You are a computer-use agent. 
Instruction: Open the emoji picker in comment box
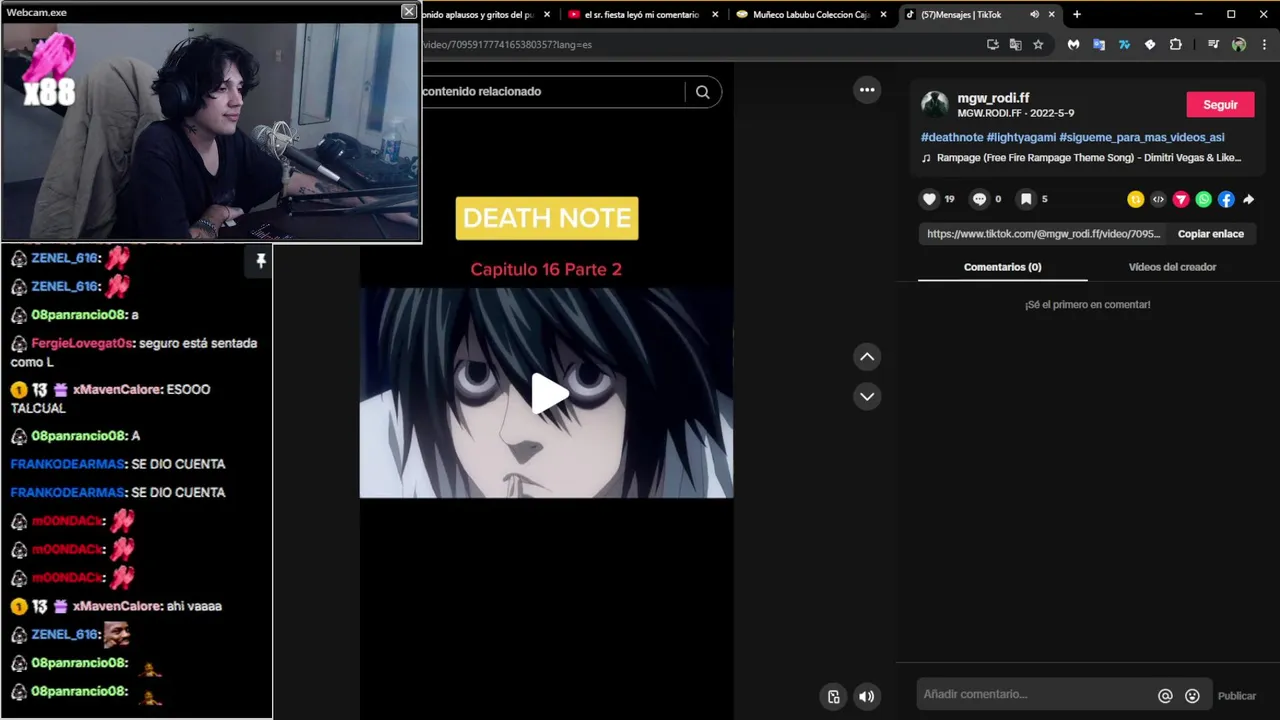(1192, 696)
